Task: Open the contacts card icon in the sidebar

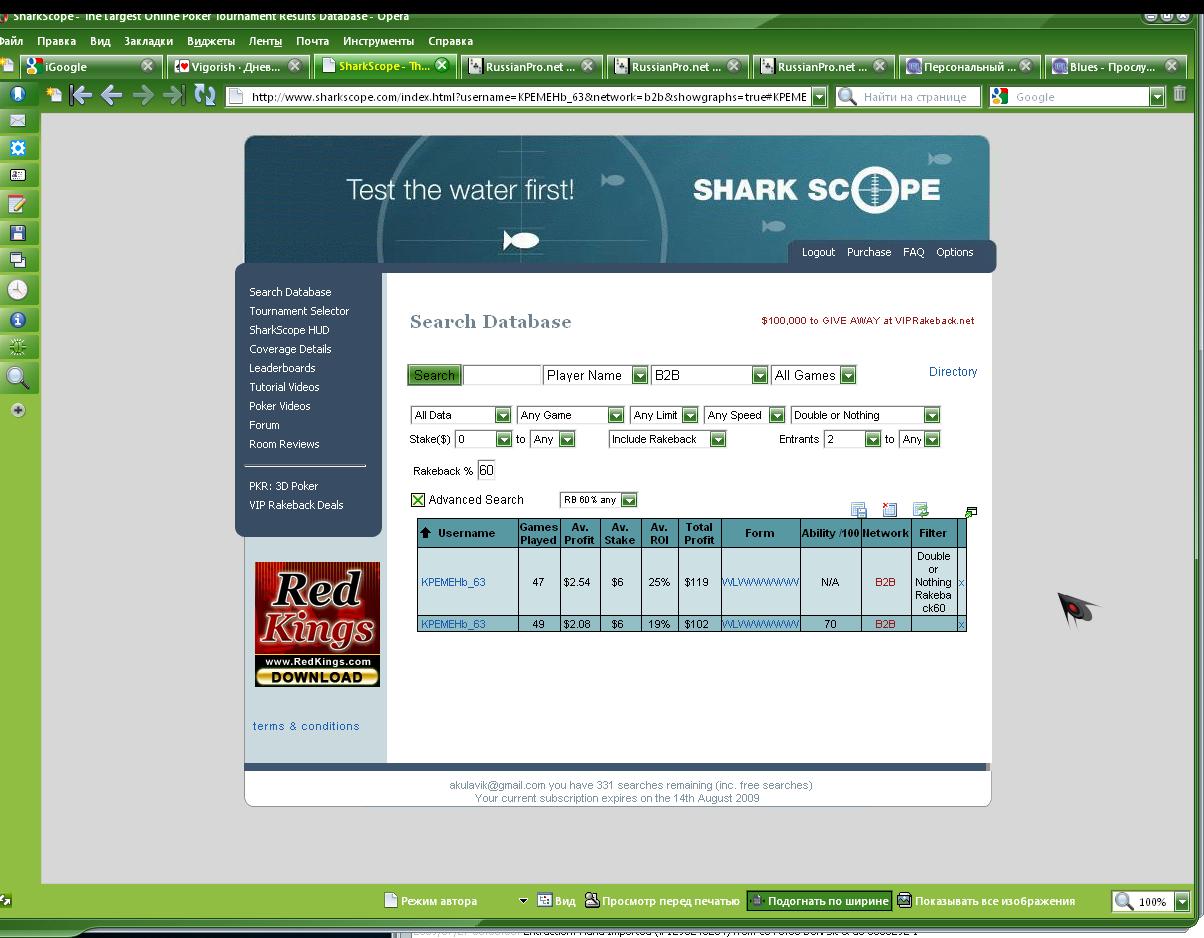Action: 17,175
